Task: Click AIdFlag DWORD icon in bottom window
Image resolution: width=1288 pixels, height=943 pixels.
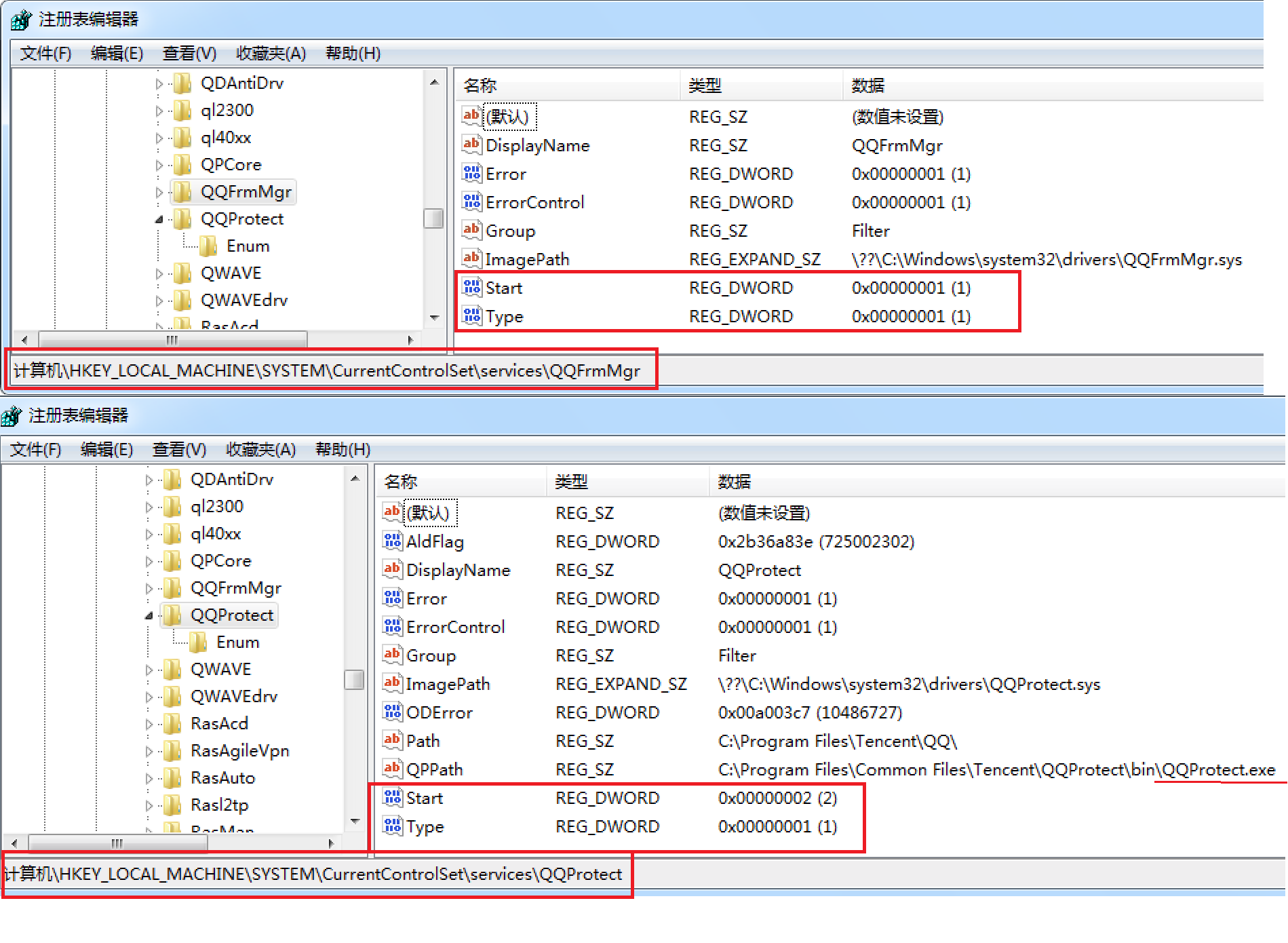Action: pos(392,541)
